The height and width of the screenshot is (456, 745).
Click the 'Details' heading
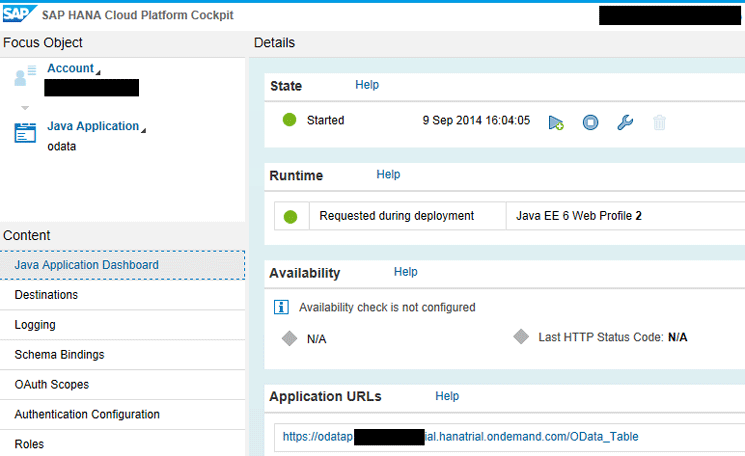coord(274,43)
